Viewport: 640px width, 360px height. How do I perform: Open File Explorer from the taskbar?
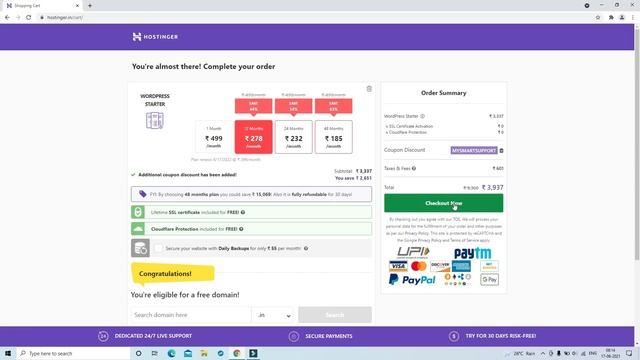(x=204, y=353)
